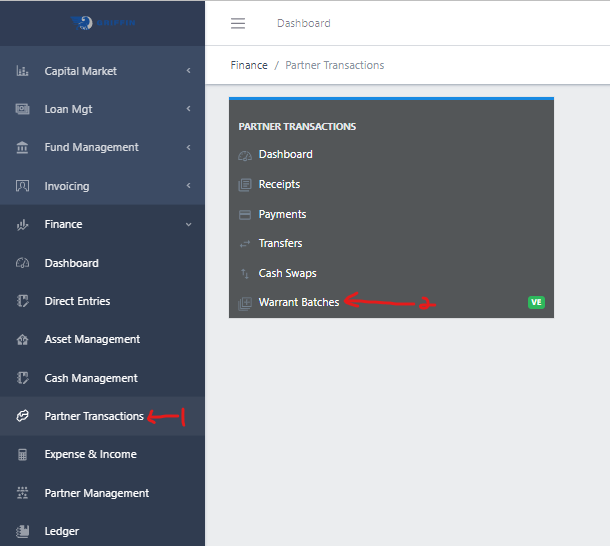The width and height of the screenshot is (610, 546).
Task: Click the Finance breadcrumb link
Action: 249,65
